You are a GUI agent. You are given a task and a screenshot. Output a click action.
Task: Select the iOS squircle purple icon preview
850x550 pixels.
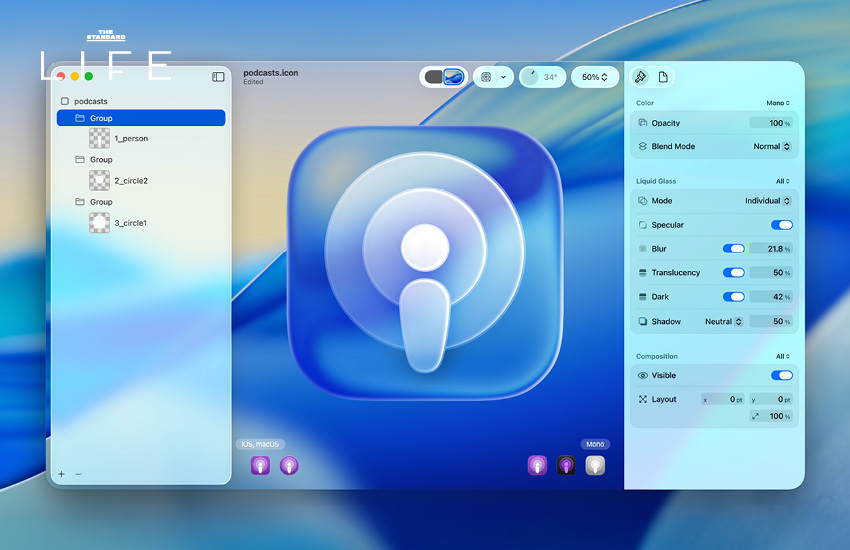point(260,465)
